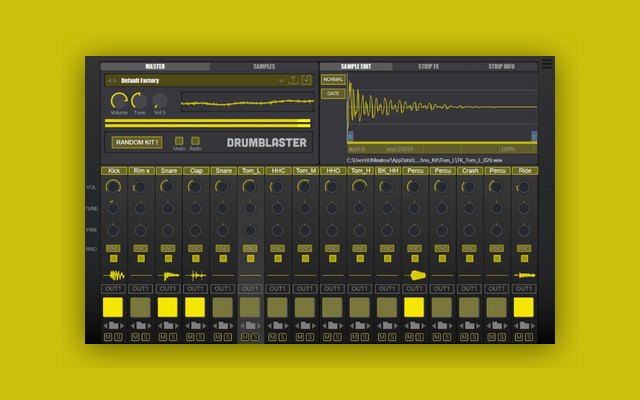This screenshot has width=640, height=400.
Task: Open the sample folder icon on the Kick strip
Action: (113, 326)
